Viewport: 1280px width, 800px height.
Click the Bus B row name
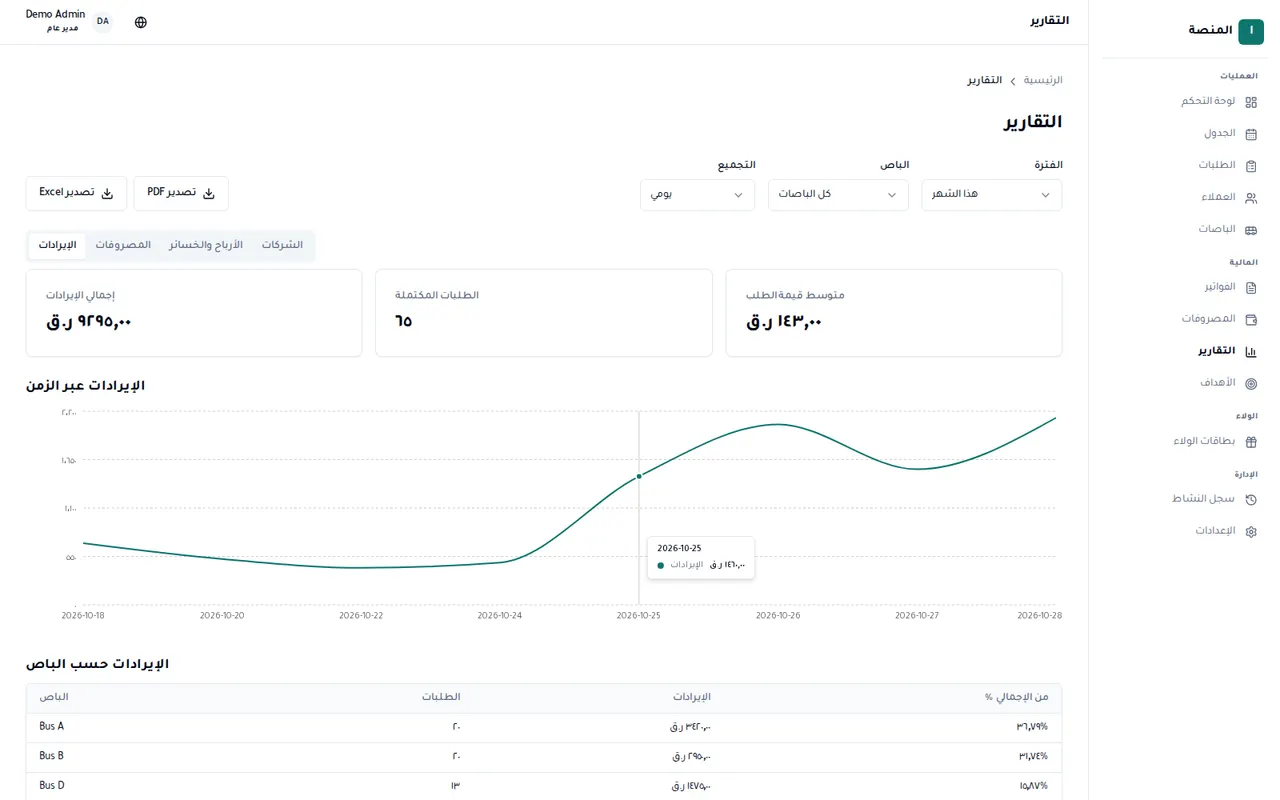(x=52, y=756)
